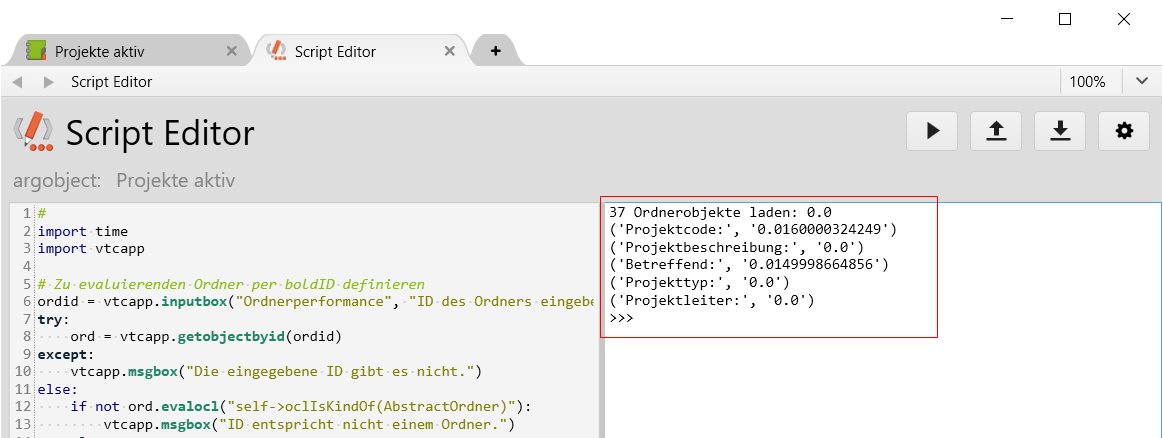
Task: Navigate forward with right arrow
Action: pos(48,82)
